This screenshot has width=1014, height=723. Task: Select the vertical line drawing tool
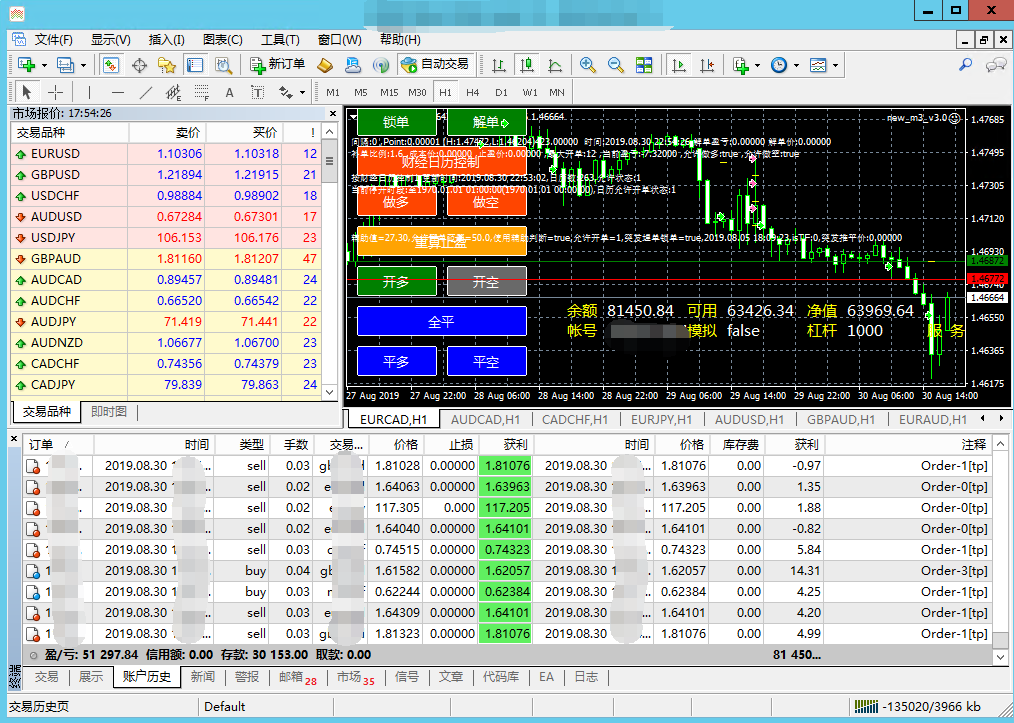click(x=90, y=93)
